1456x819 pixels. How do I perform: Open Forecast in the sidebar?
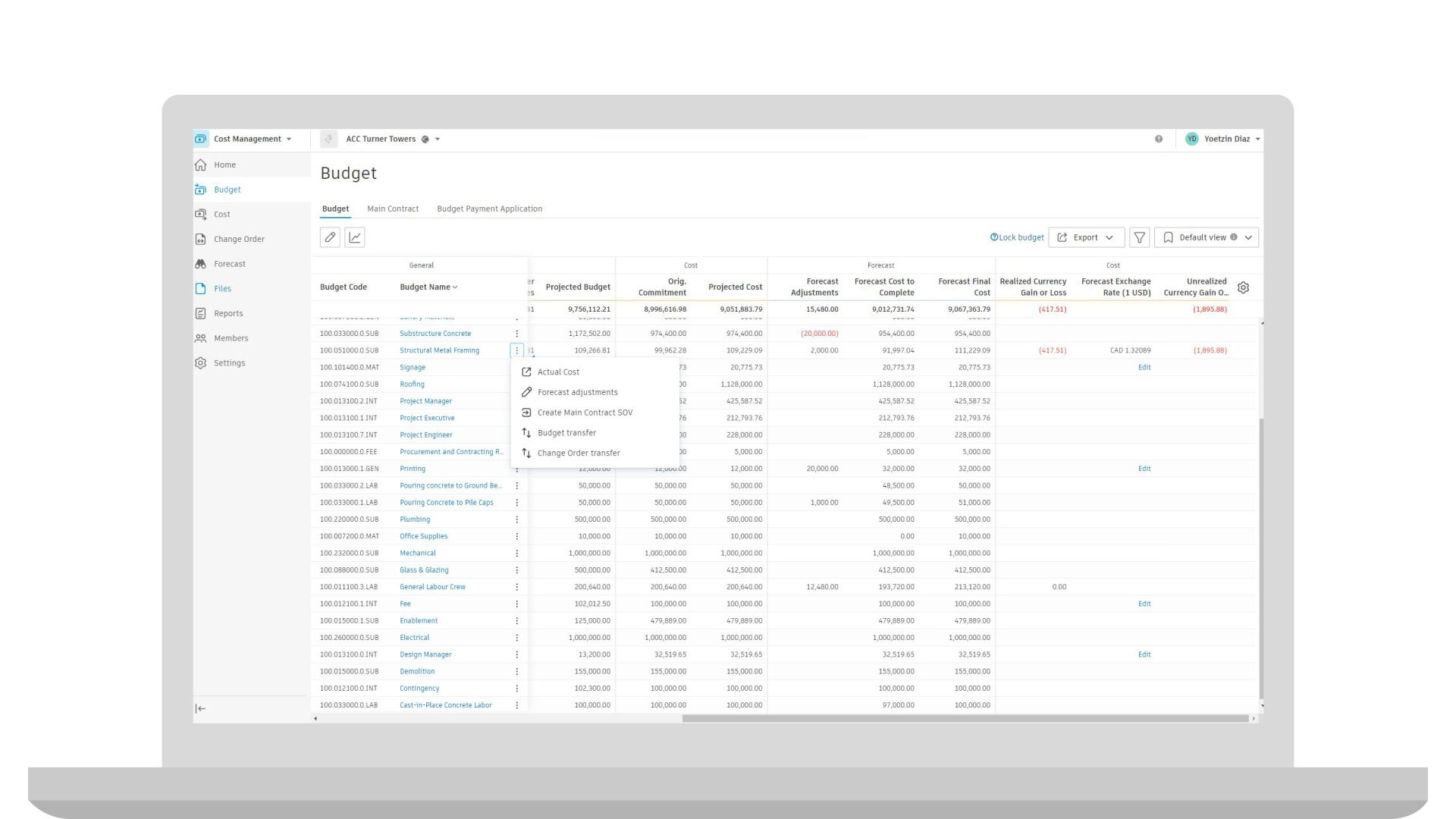pos(229,264)
